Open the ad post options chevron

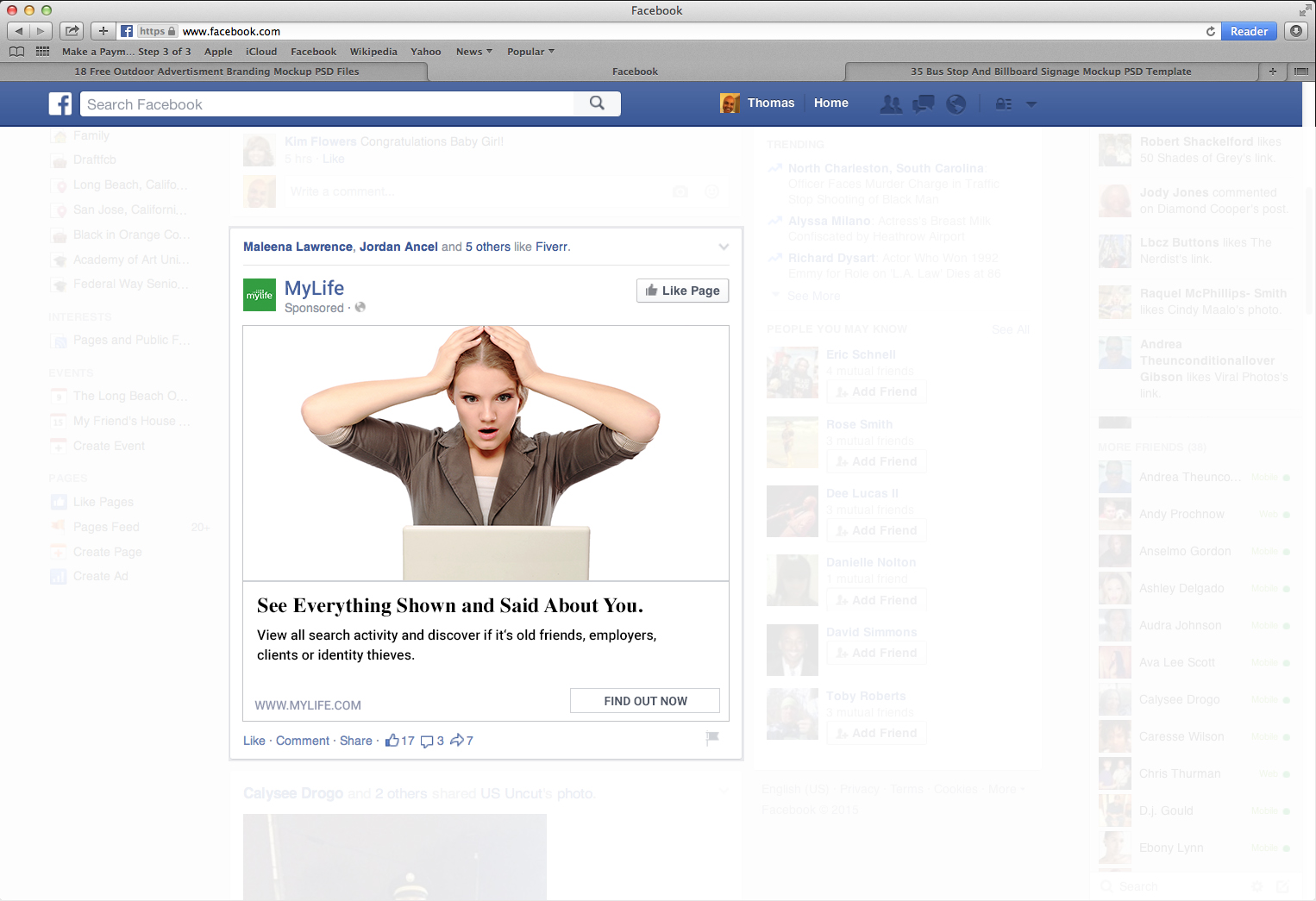pos(724,247)
